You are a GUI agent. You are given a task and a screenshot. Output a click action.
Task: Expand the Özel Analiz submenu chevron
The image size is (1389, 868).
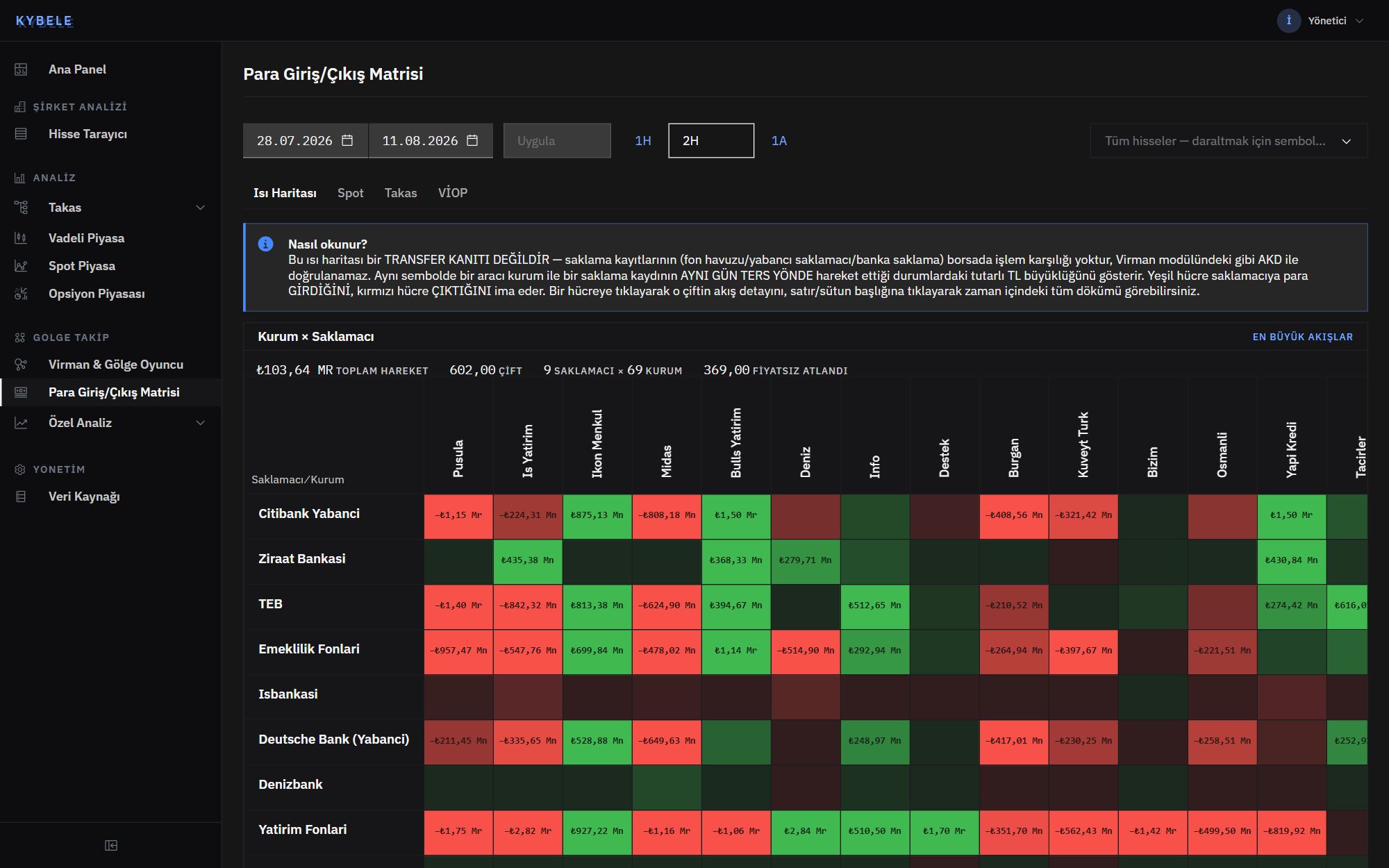coord(201,423)
